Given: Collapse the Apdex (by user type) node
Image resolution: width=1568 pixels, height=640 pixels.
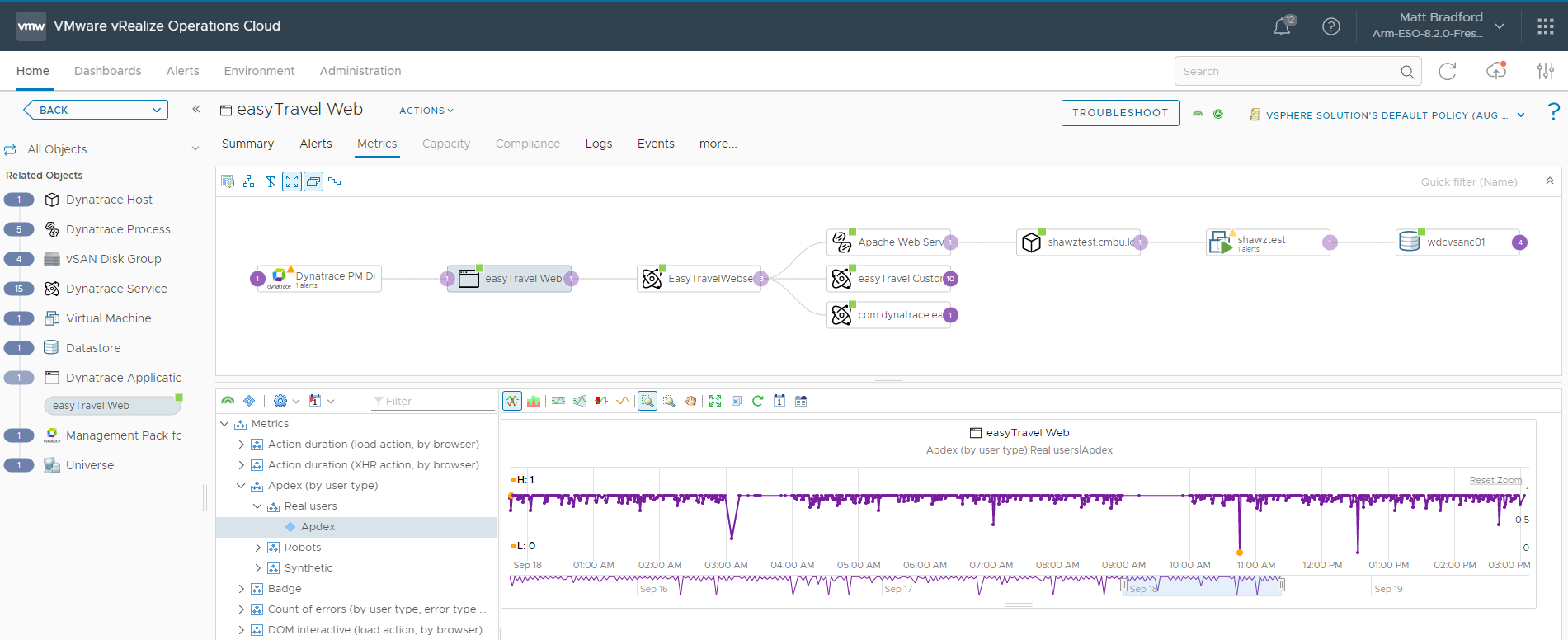Looking at the screenshot, I should [x=241, y=486].
